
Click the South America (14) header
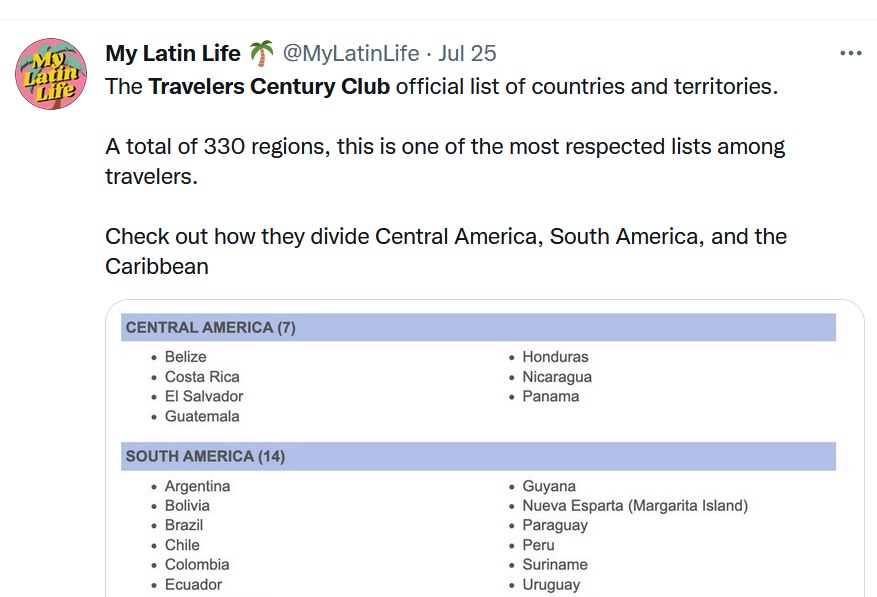(205, 456)
